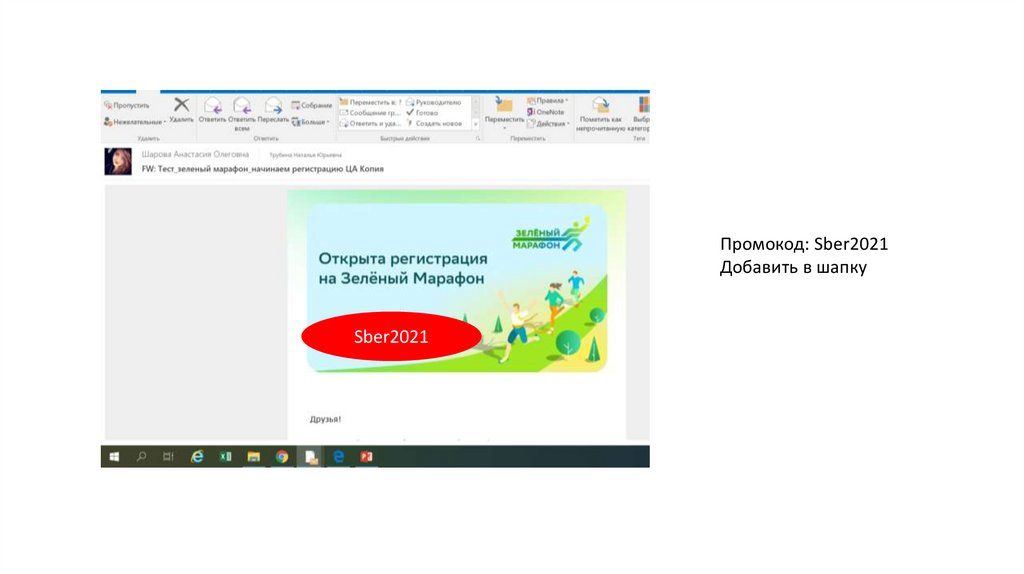Expand the quick steps gallery arrow
Image resolution: width=1024 pixels, height=574 pixels.
[x=475, y=123]
